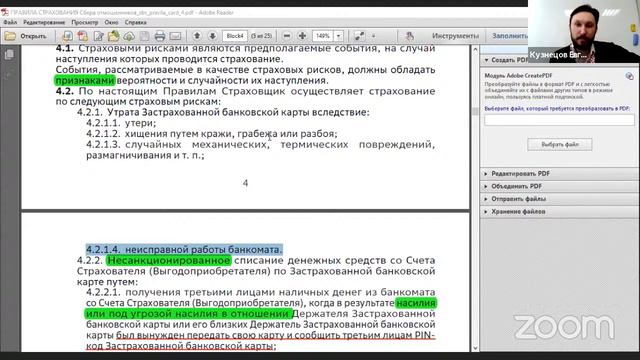This screenshot has height=360, width=640.
Task: Go to next page arrow
Action: [213, 36]
